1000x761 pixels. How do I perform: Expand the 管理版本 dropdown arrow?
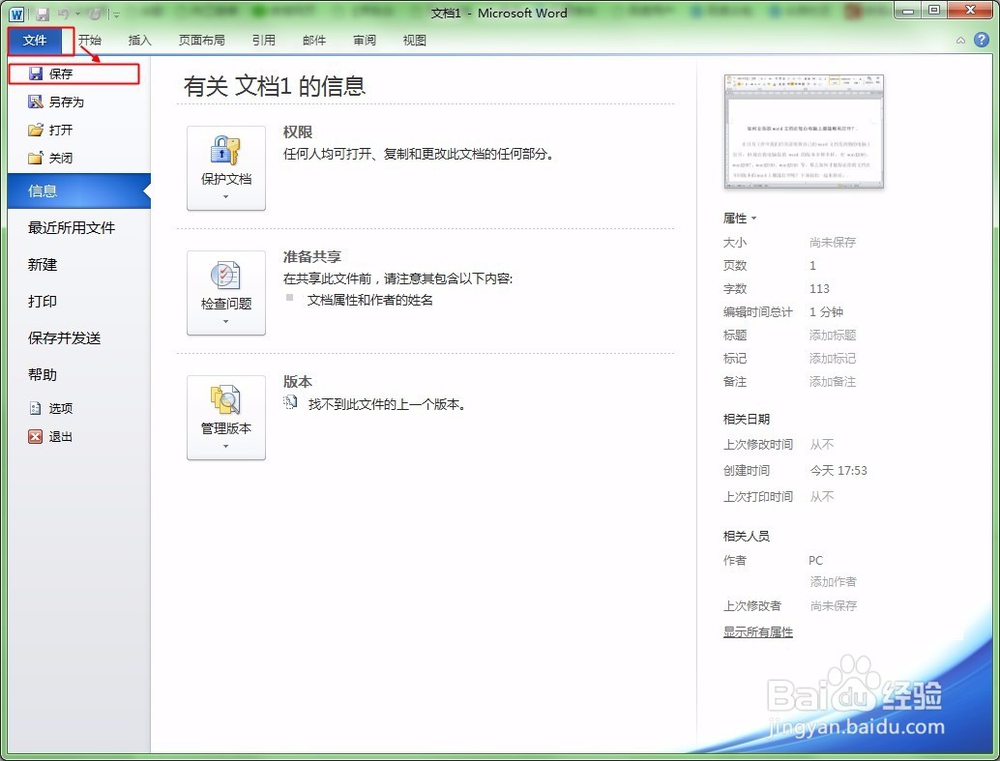pos(226,446)
